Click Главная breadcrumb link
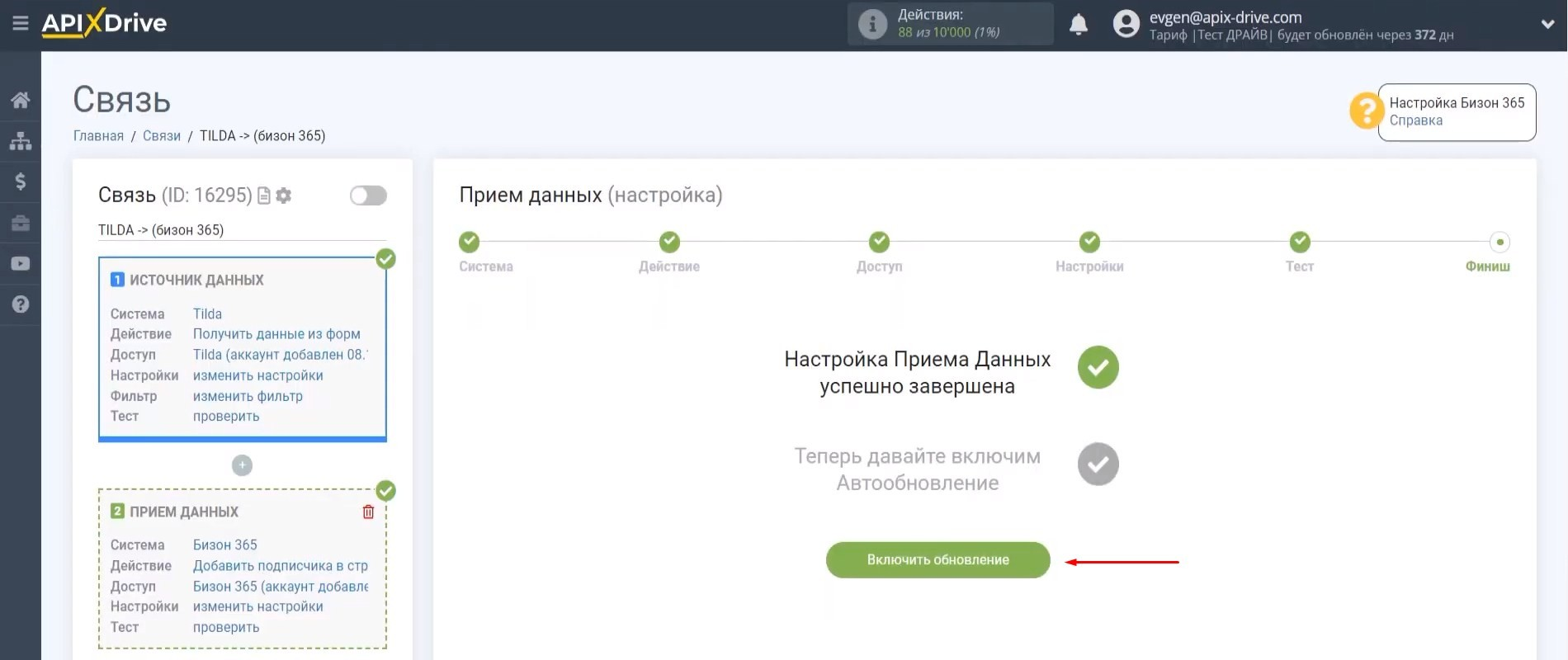The image size is (1568, 660). pyautogui.click(x=98, y=136)
